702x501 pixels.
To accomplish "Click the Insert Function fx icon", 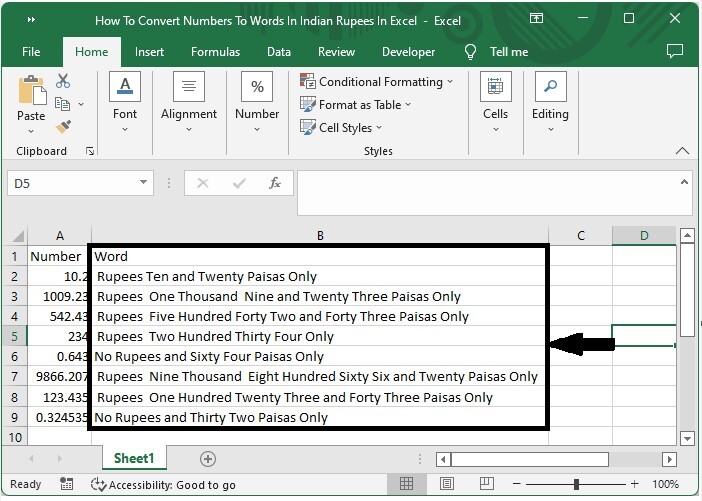I will [x=274, y=183].
